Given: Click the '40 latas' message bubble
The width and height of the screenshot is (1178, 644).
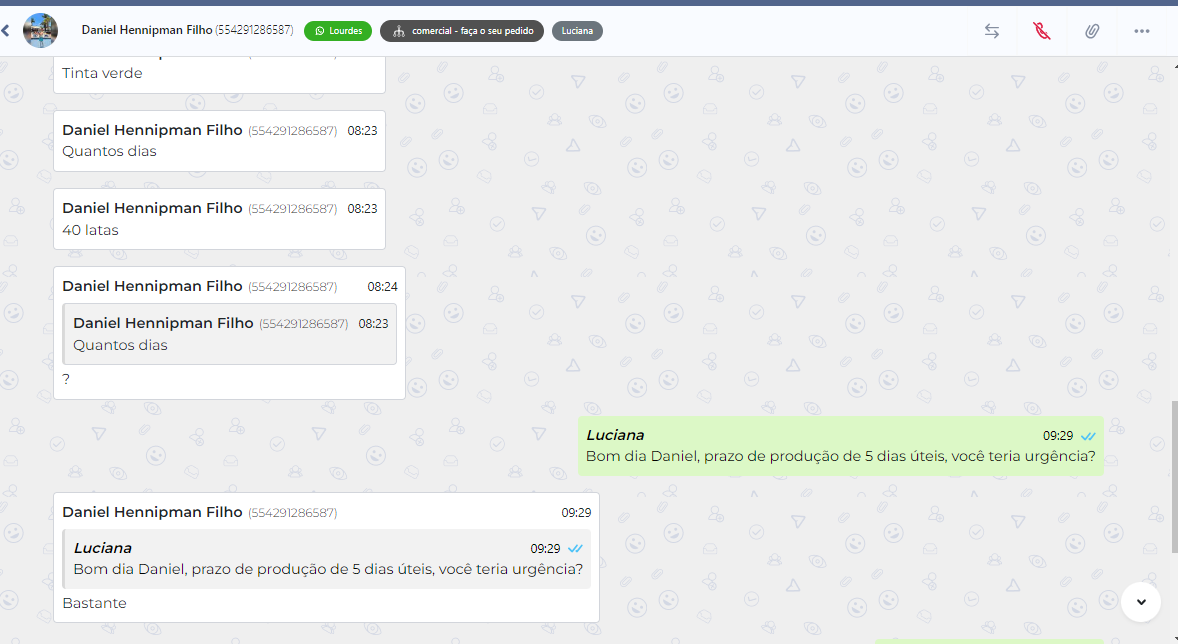Looking at the screenshot, I should [x=218, y=219].
